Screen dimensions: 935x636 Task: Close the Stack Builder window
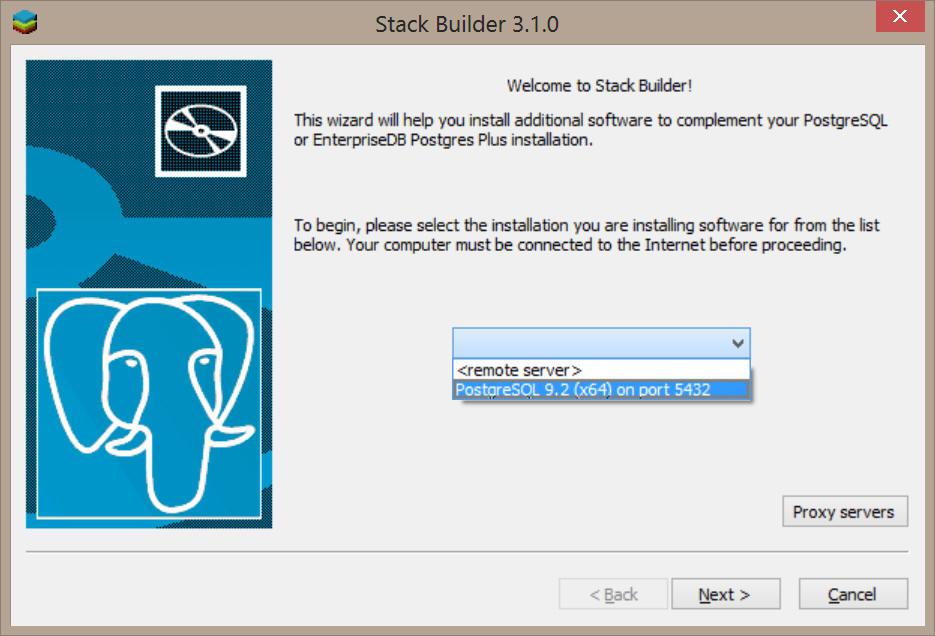900,16
